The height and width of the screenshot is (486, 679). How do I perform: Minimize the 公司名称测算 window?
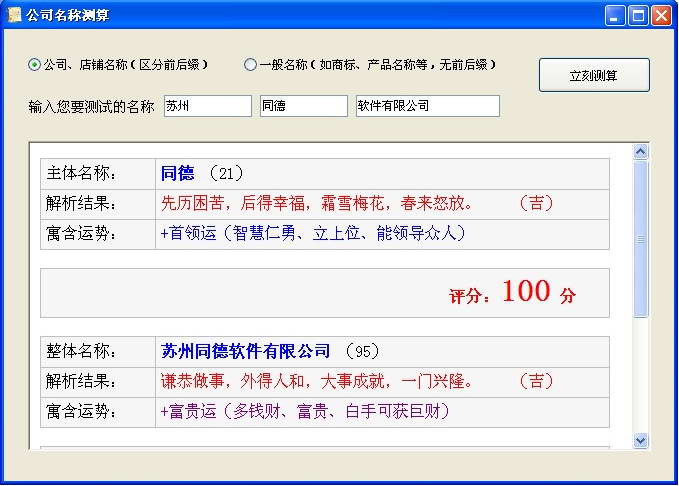click(614, 16)
